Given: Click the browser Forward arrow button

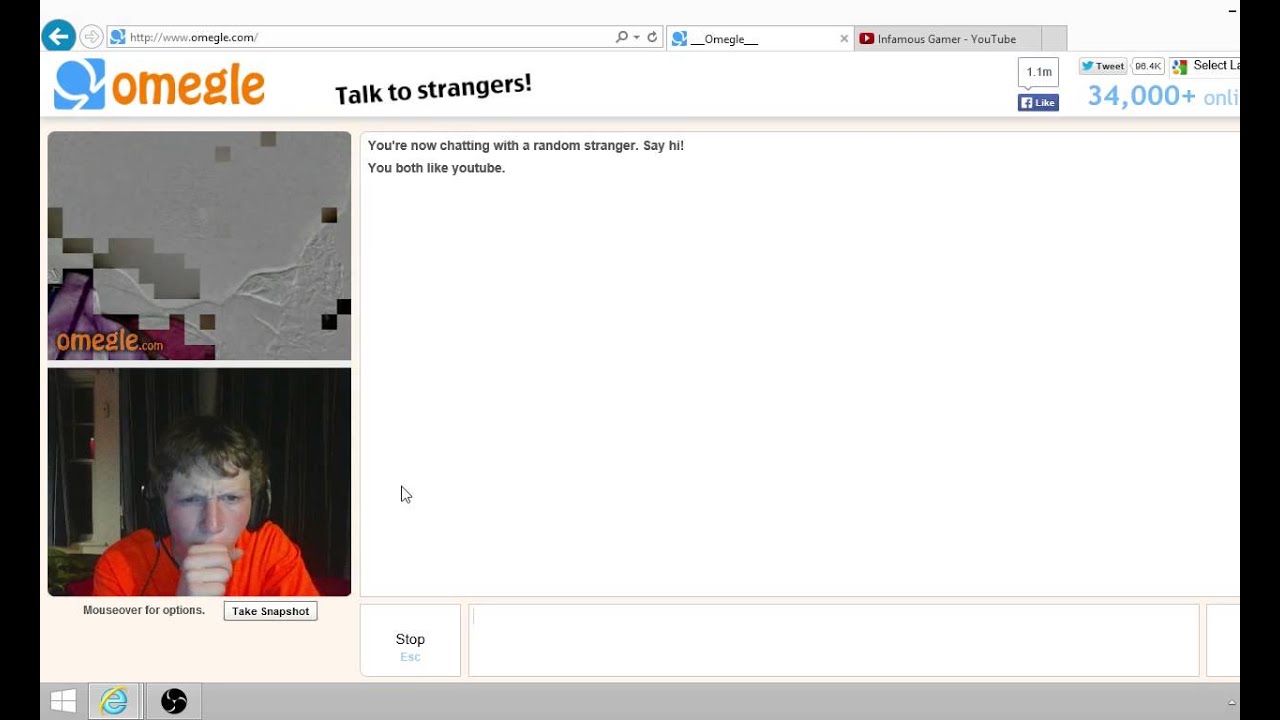Looking at the screenshot, I should [x=91, y=37].
